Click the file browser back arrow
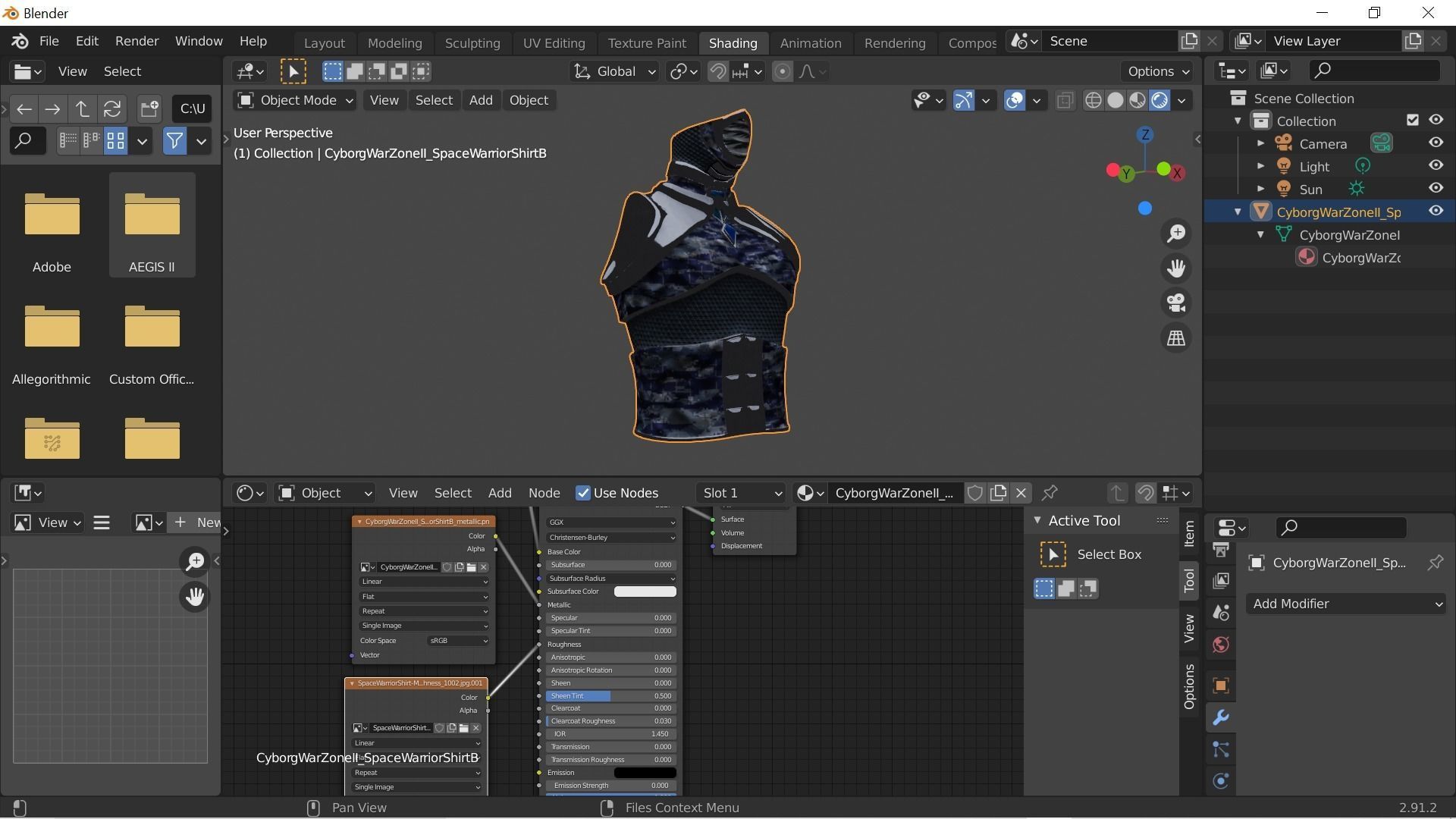Viewport: 1456px width, 819px height. pyautogui.click(x=24, y=109)
